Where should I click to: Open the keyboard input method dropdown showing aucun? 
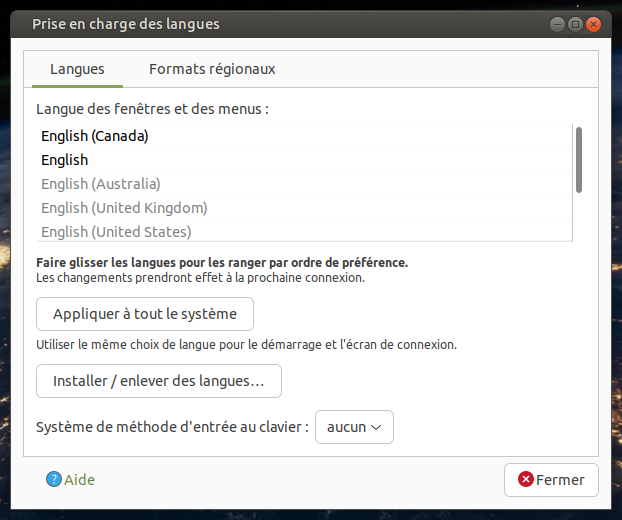(354, 427)
